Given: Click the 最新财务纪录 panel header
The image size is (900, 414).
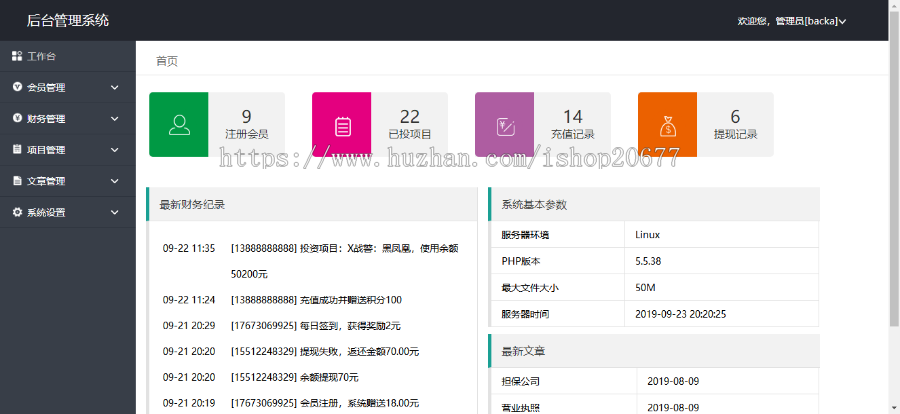Looking at the screenshot, I should [312, 204].
